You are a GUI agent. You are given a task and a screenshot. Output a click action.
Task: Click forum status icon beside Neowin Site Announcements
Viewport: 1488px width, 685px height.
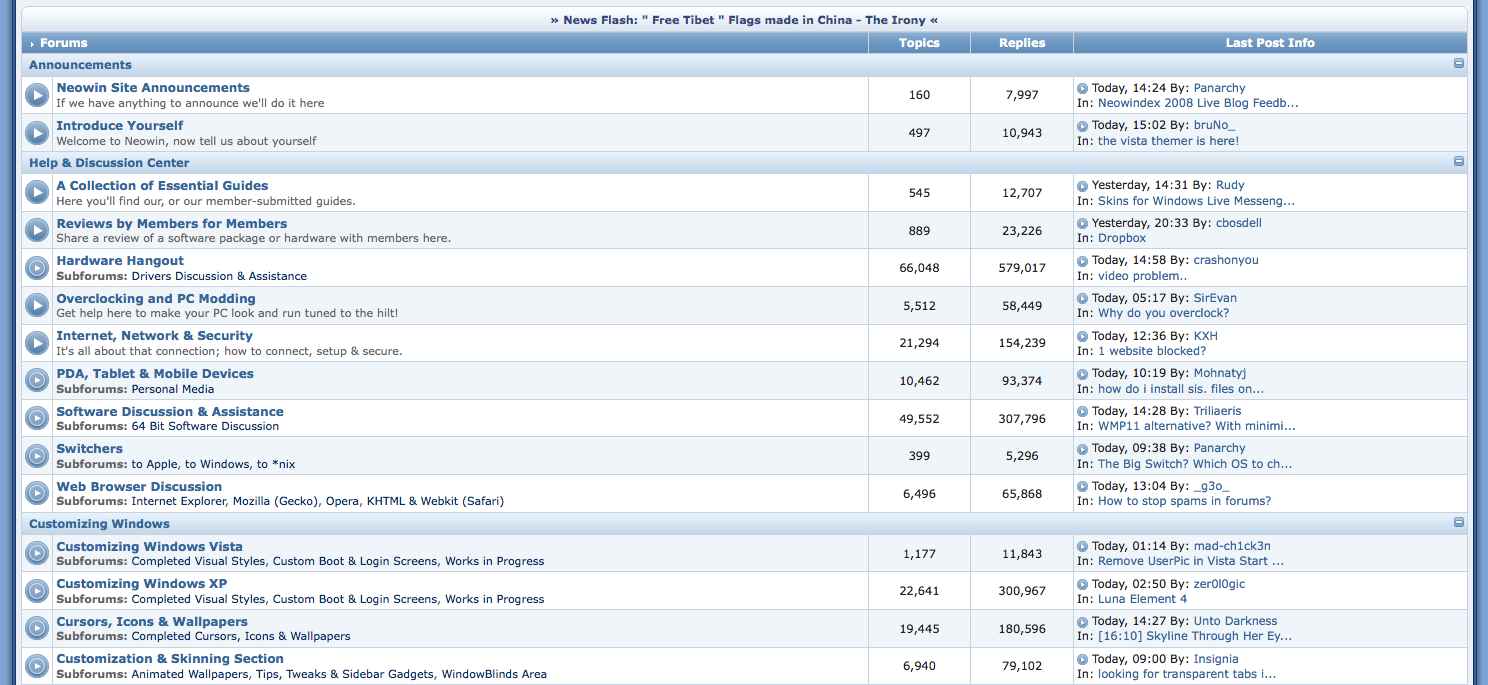coord(37,95)
